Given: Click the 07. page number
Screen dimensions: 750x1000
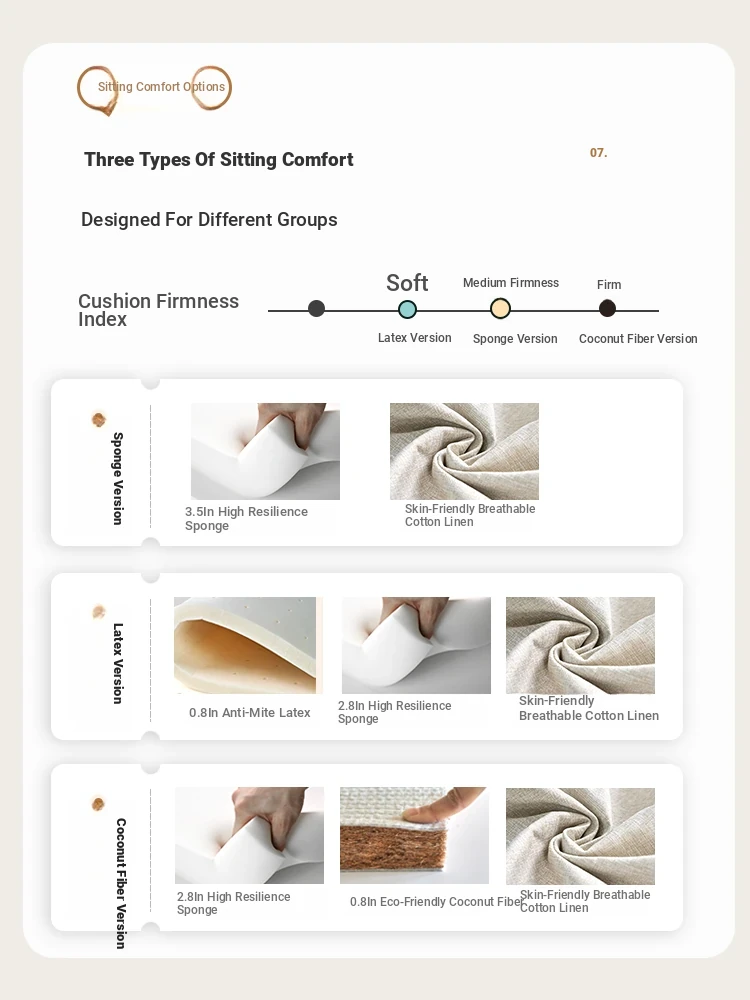Looking at the screenshot, I should coord(598,152).
